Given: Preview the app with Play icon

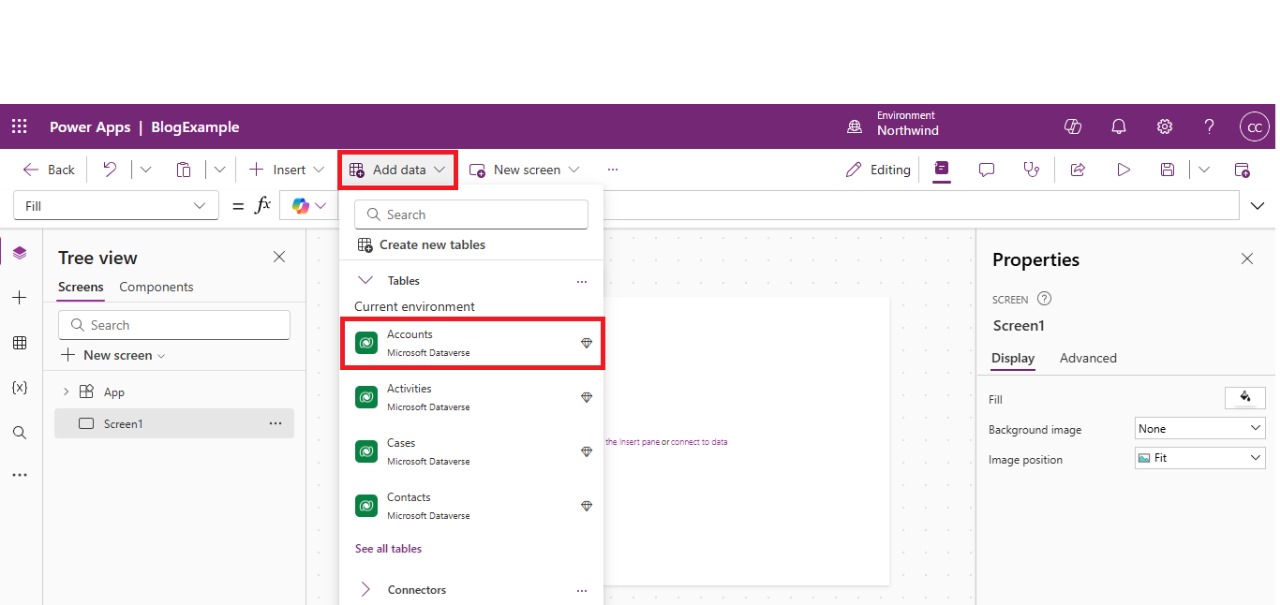Looking at the screenshot, I should tap(1123, 170).
